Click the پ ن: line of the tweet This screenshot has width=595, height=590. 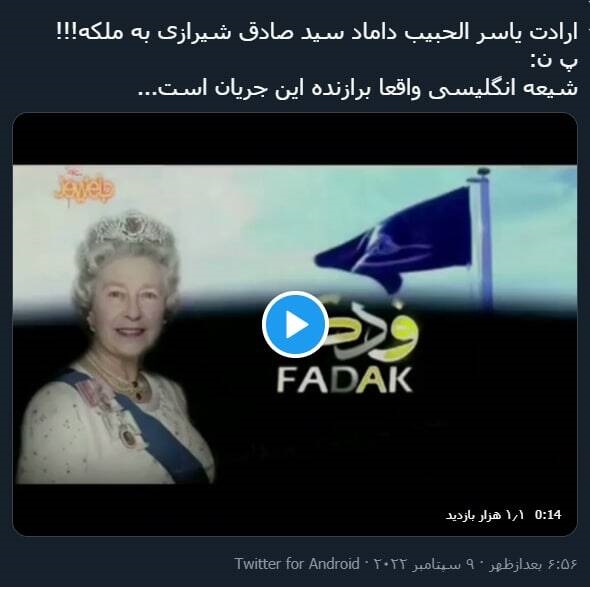pyautogui.click(x=554, y=61)
